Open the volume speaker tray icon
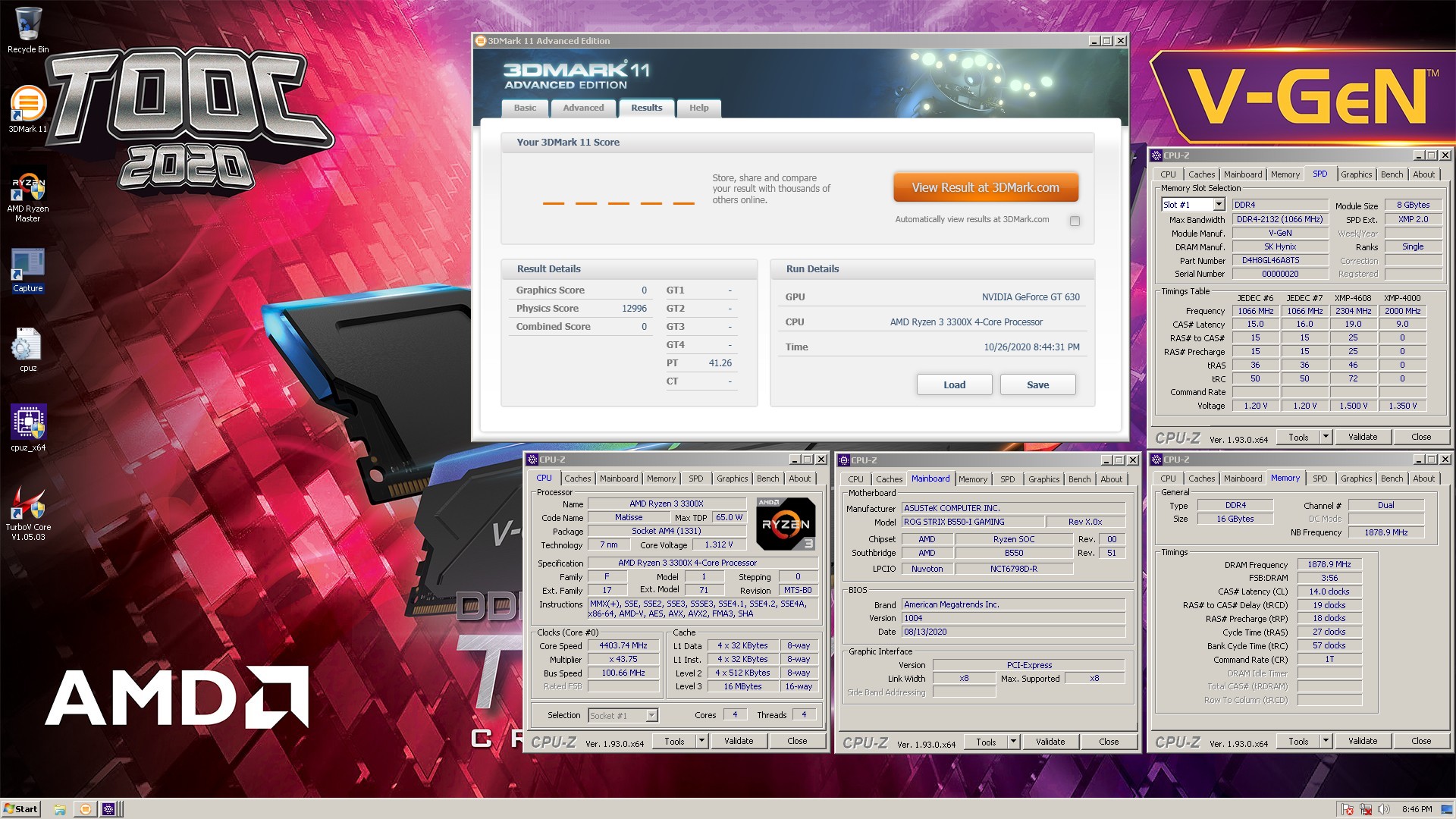This screenshot has height=819, width=1456. (x=1384, y=809)
